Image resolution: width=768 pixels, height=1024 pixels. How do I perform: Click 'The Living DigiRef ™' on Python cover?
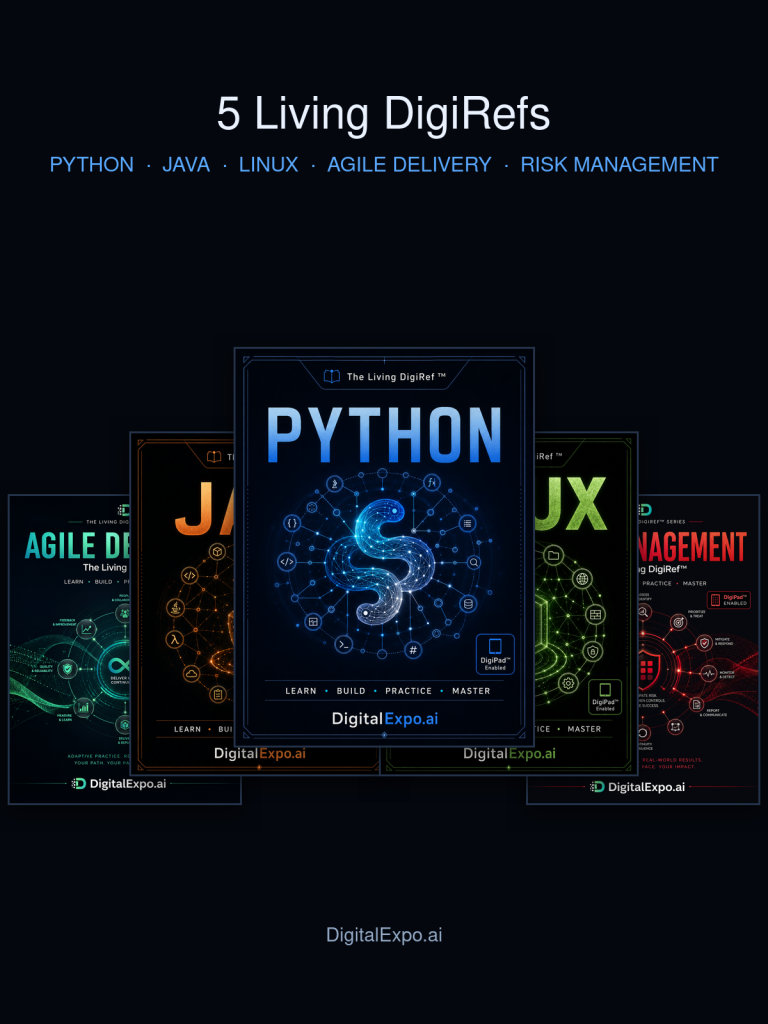point(396,377)
